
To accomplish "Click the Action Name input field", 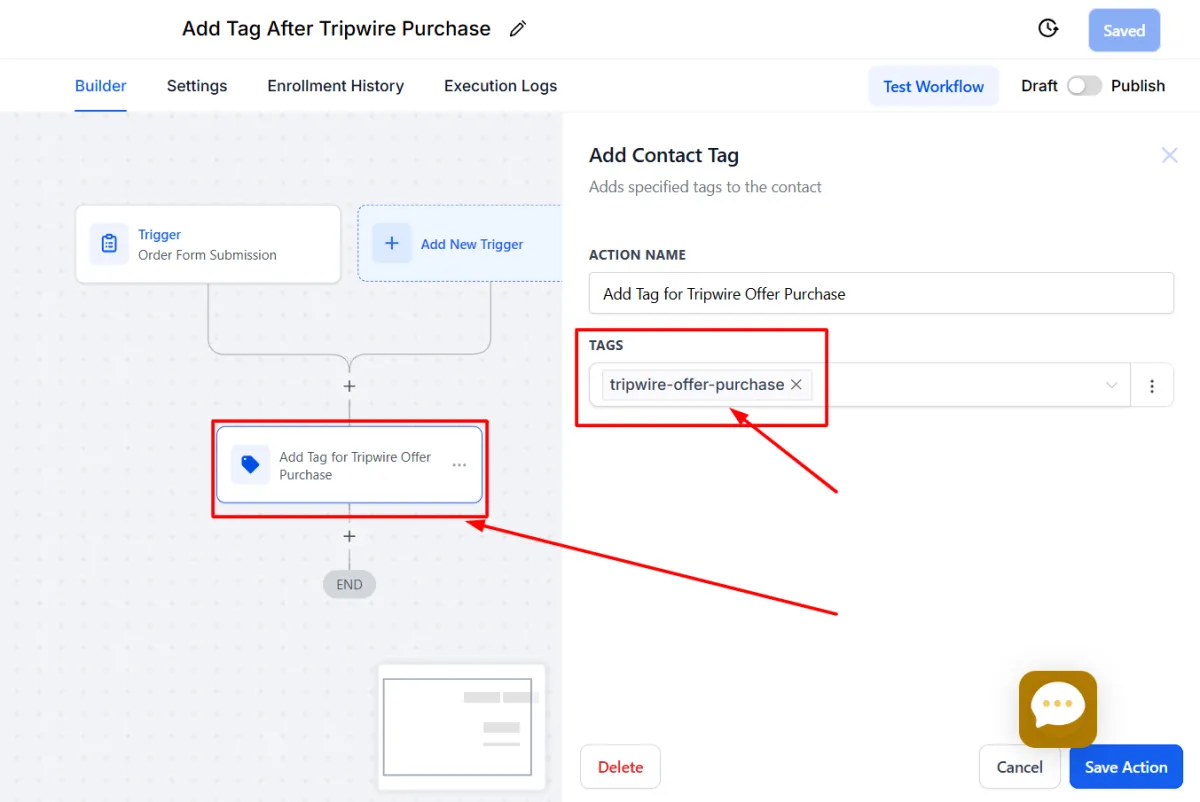I will point(881,294).
